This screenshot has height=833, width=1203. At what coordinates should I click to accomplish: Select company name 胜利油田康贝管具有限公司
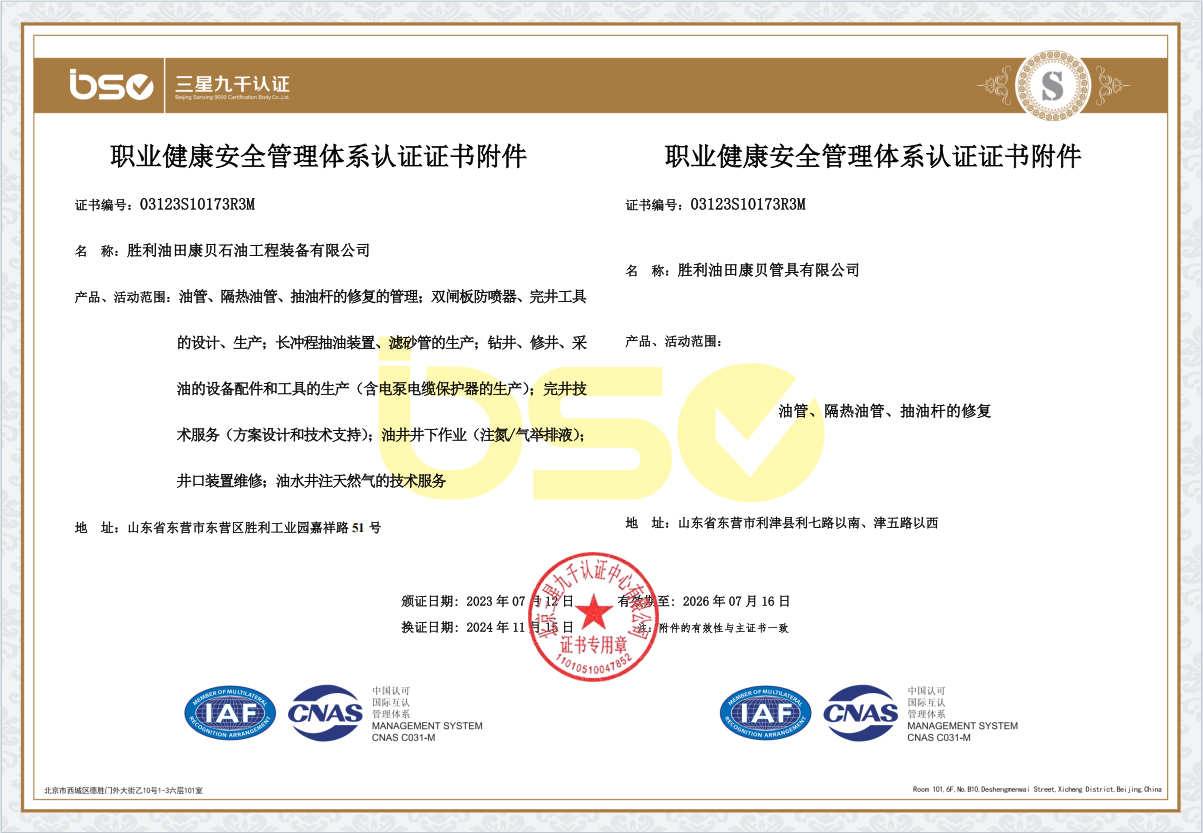point(768,270)
